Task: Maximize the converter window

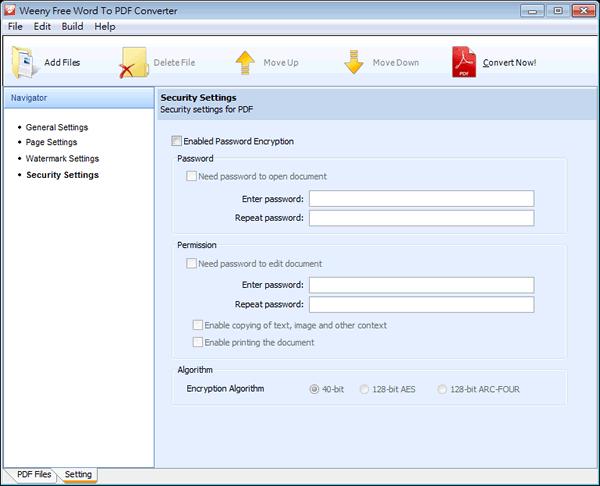Action: (x=558, y=11)
